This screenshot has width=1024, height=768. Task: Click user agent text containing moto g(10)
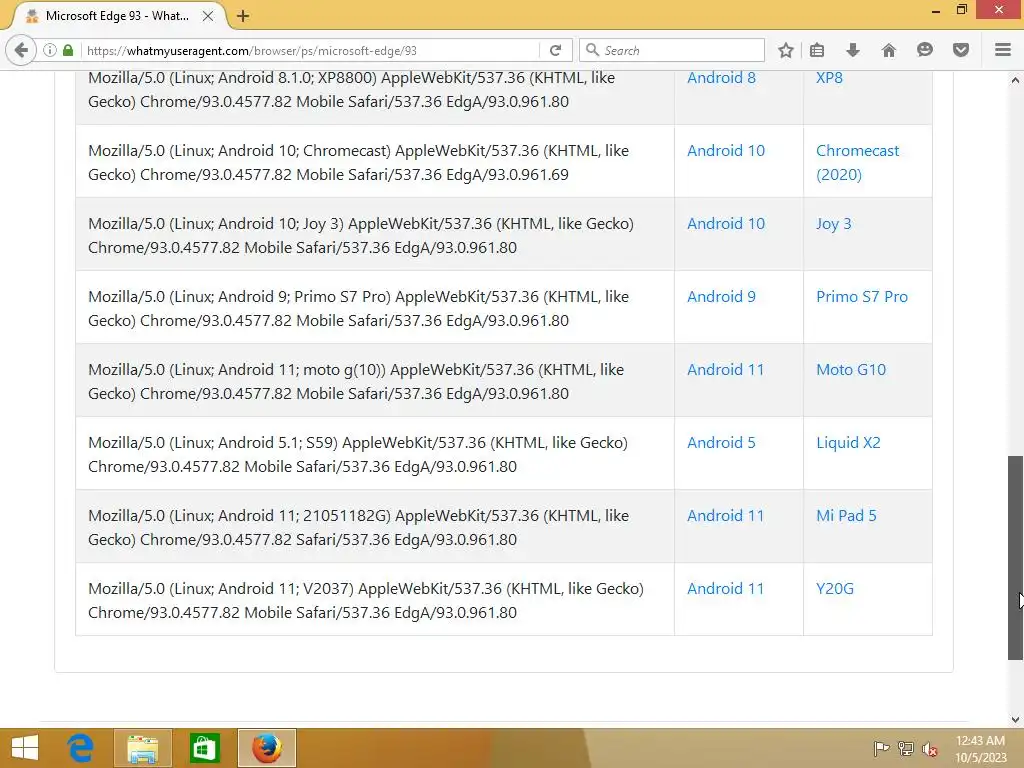click(x=356, y=382)
